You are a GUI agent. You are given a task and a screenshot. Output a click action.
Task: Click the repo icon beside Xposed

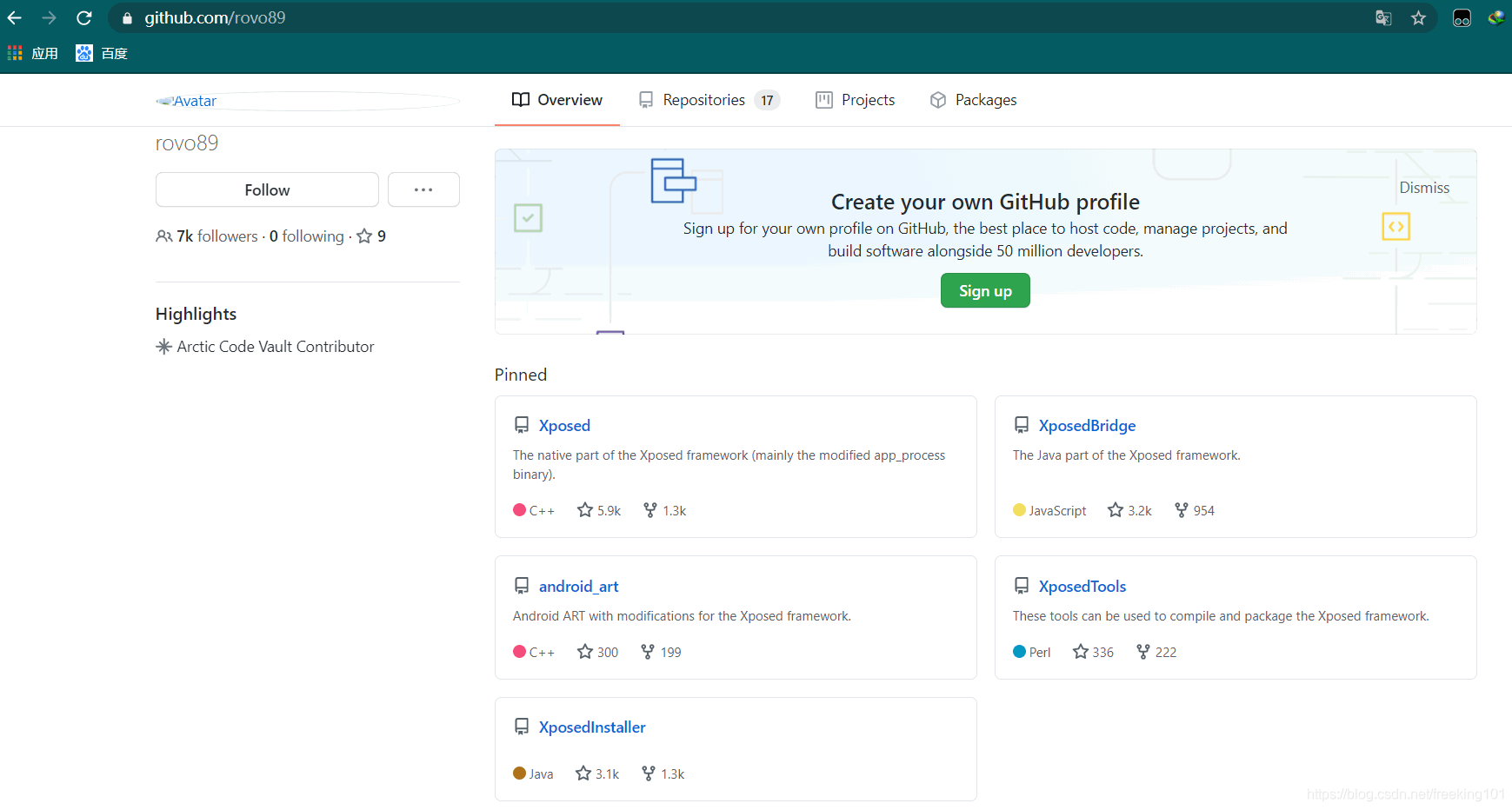tap(522, 425)
